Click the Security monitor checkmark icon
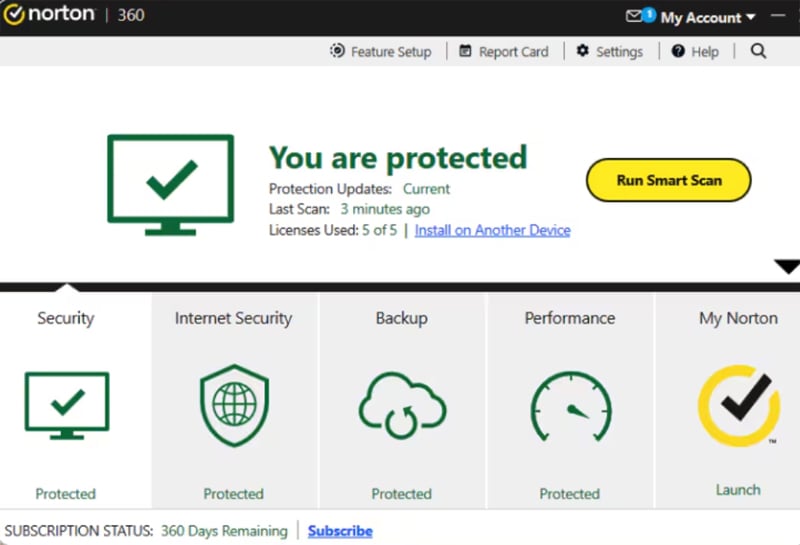Viewport: 800px width, 545px height. coord(66,405)
